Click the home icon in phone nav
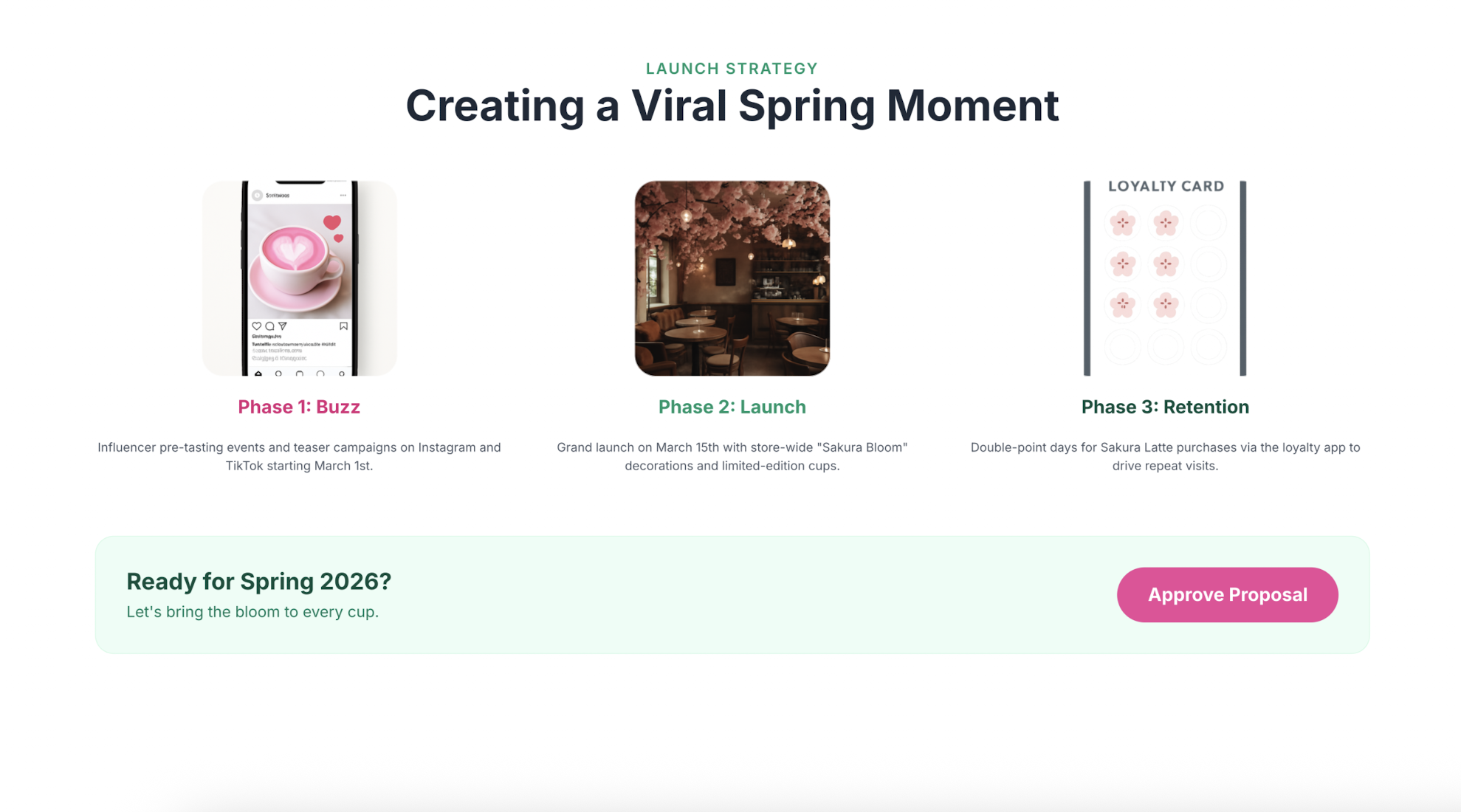 coord(258,374)
